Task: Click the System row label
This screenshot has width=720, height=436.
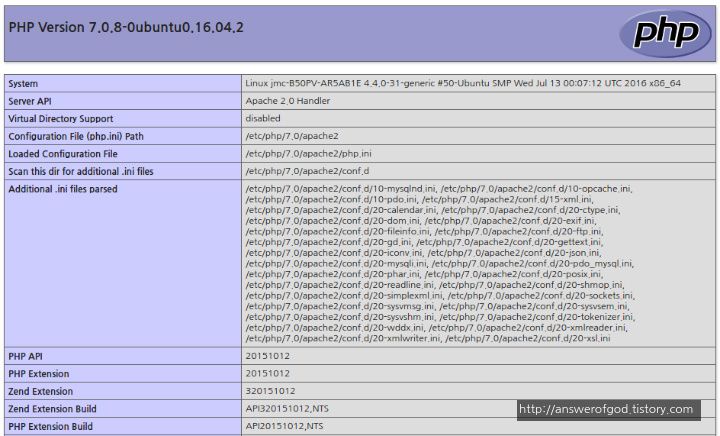Action: tap(23, 84)
